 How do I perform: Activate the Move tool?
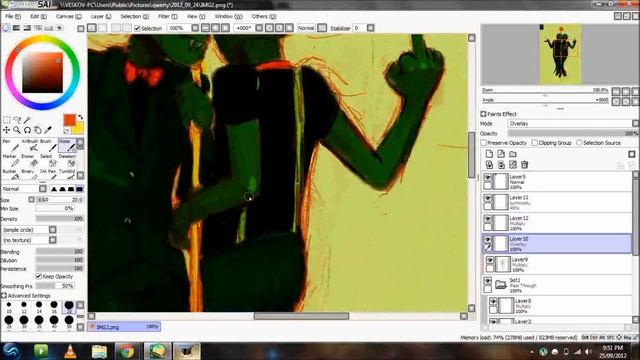(7, 130)
